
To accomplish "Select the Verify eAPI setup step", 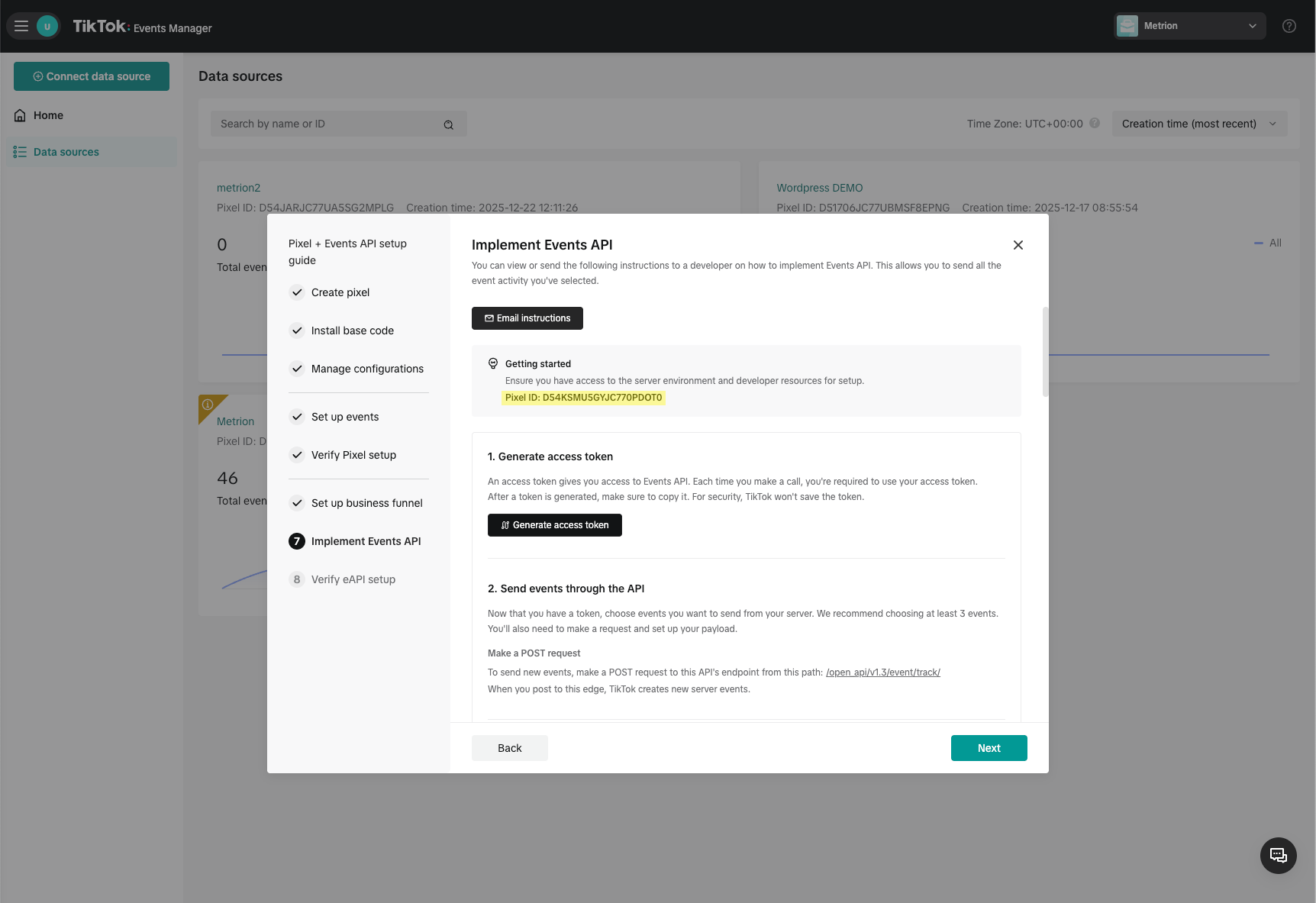I will [x=353, y=579].
